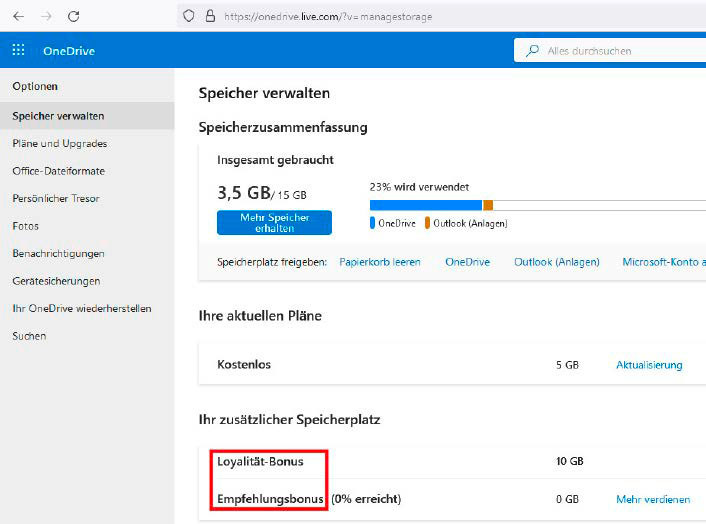Open 'Ihr OneDrive wiederherstellen' in sidebar
Viewport: 706px width, 524px height.
pyautogui.click(x=82, y=308)
